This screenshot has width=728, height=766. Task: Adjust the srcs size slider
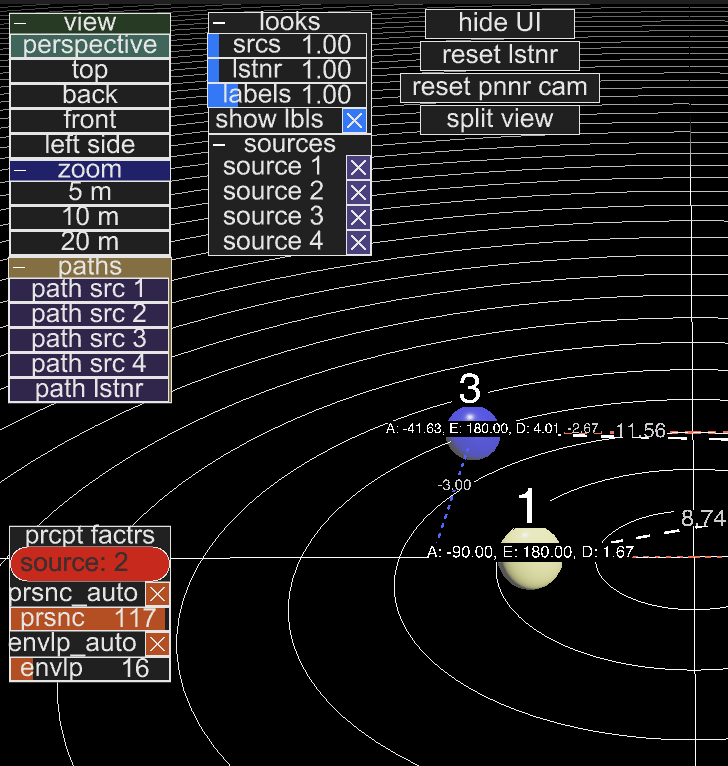[x=287, y=45]
